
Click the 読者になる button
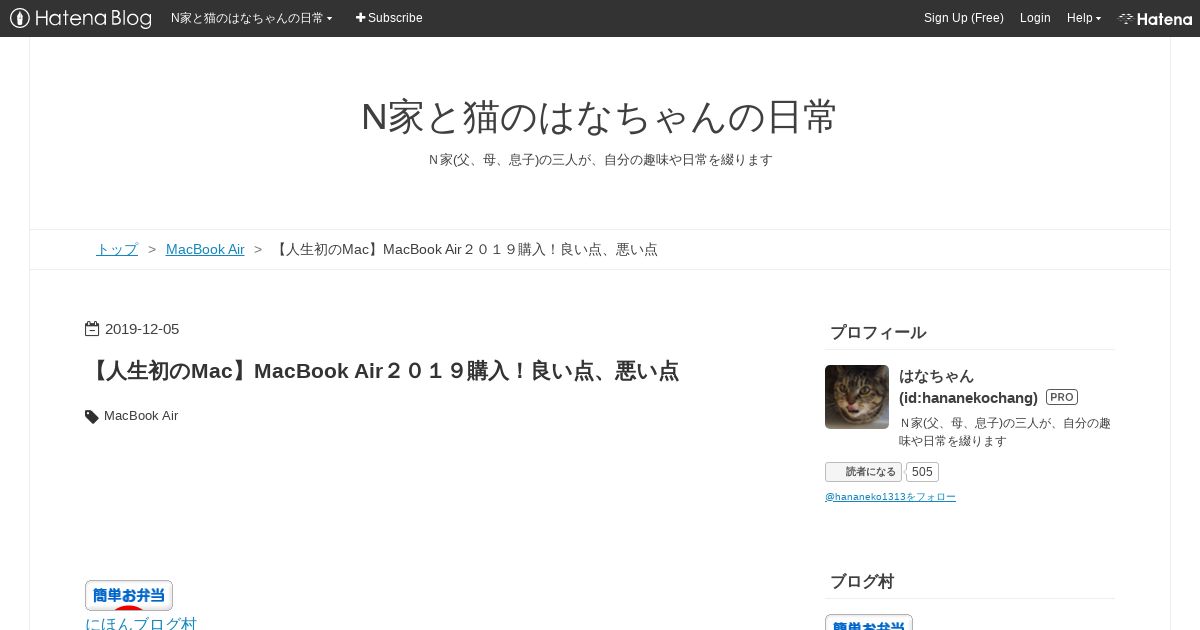(863, 472)
